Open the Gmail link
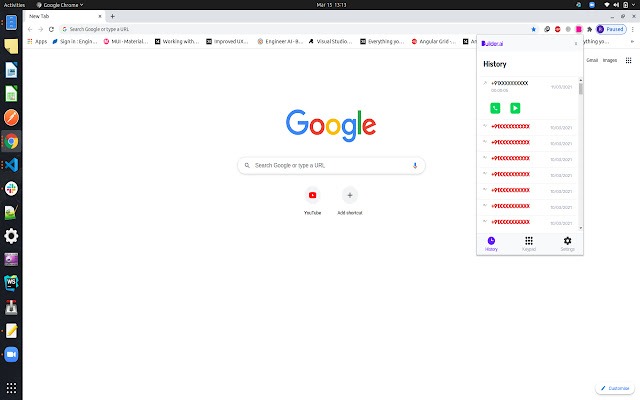The height and width of the screenshot is (400, 640). pyautogui.click(x=592, y=60)
